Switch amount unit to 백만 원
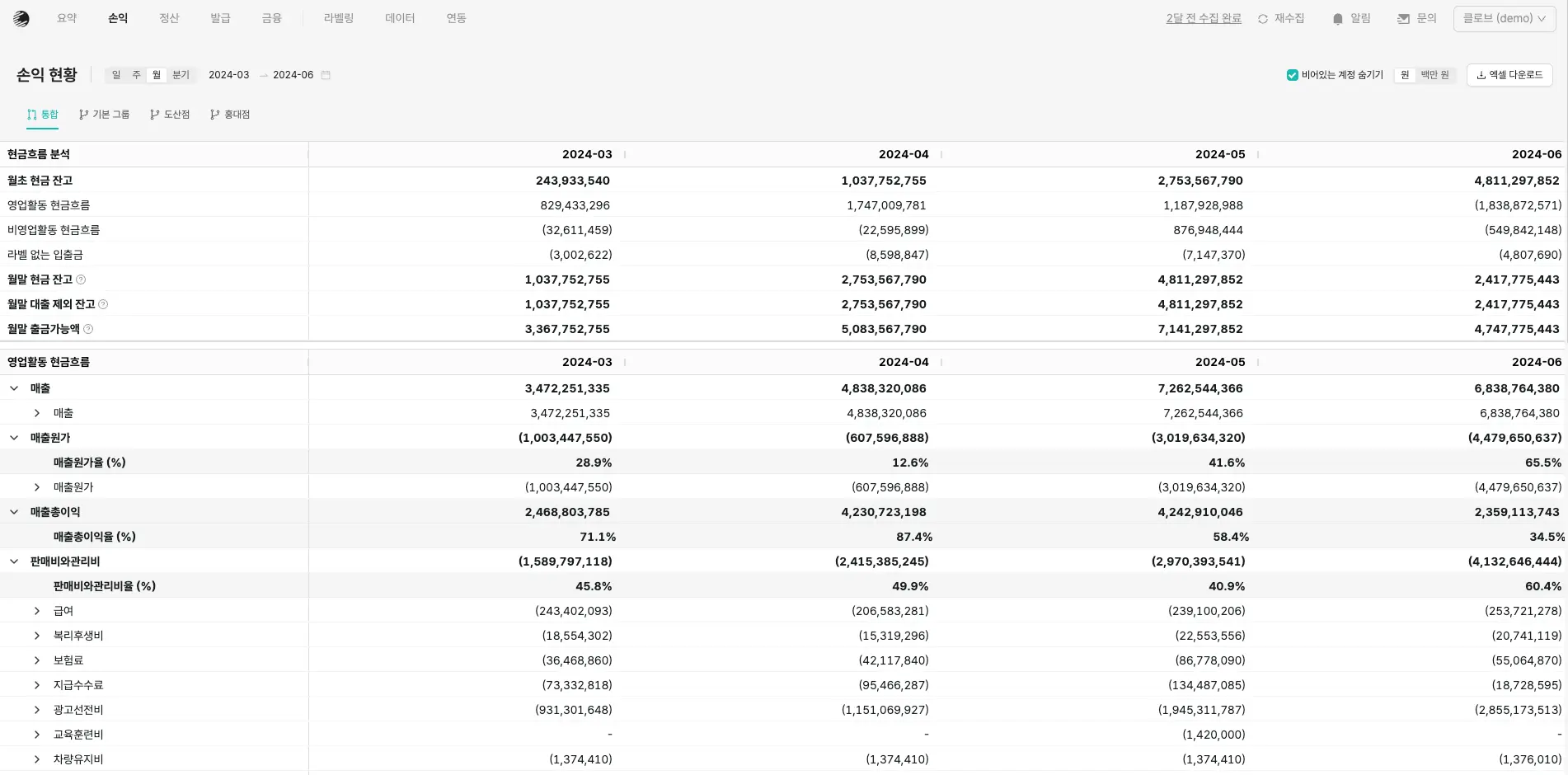 click(1434, 75)
